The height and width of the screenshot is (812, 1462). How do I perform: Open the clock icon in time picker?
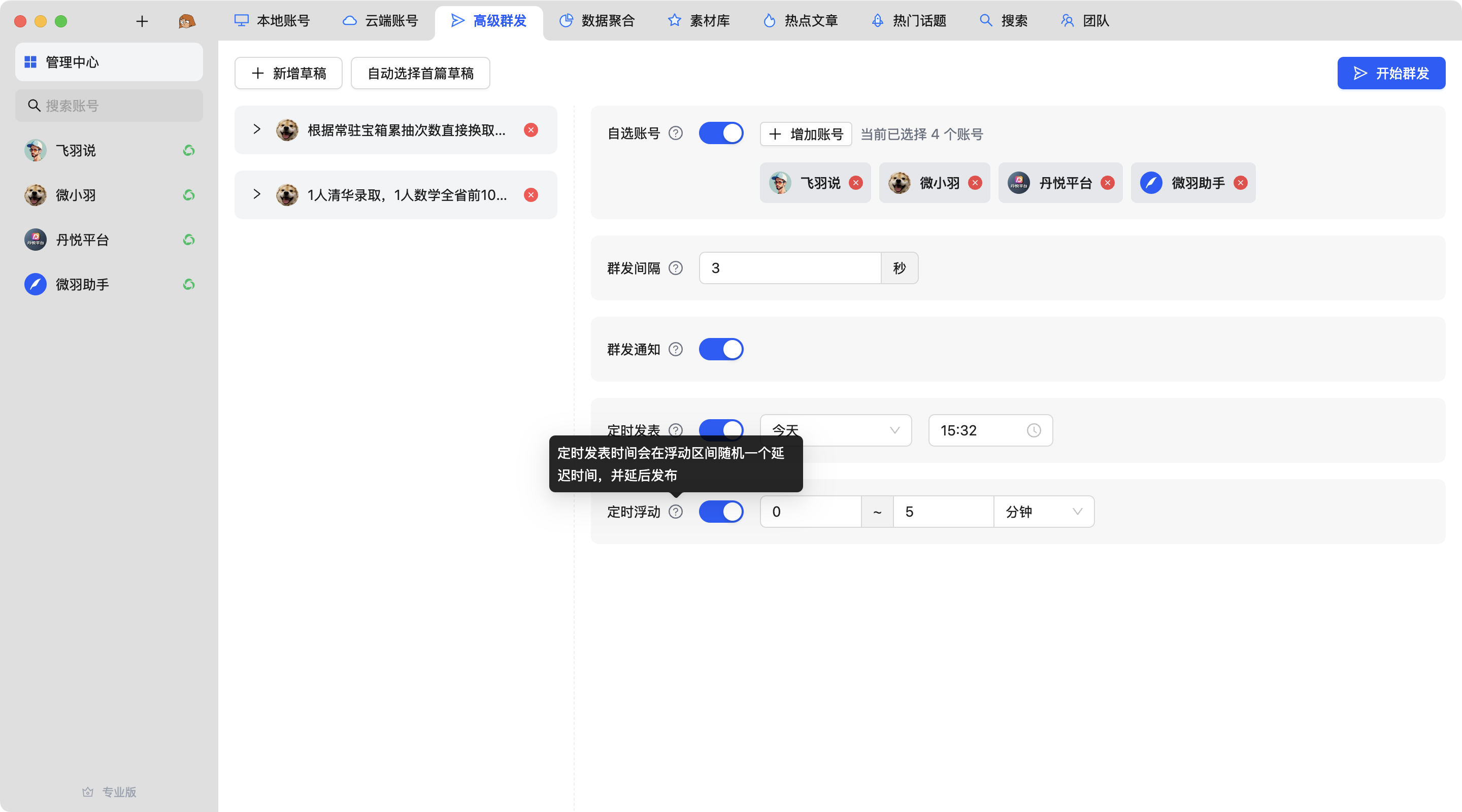(1034, 430)
